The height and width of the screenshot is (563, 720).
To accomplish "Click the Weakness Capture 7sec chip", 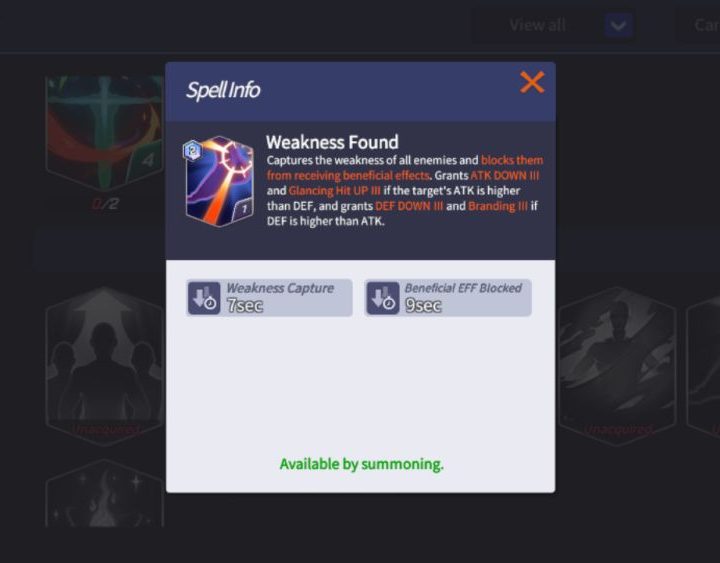I will (x=270, y=298).
